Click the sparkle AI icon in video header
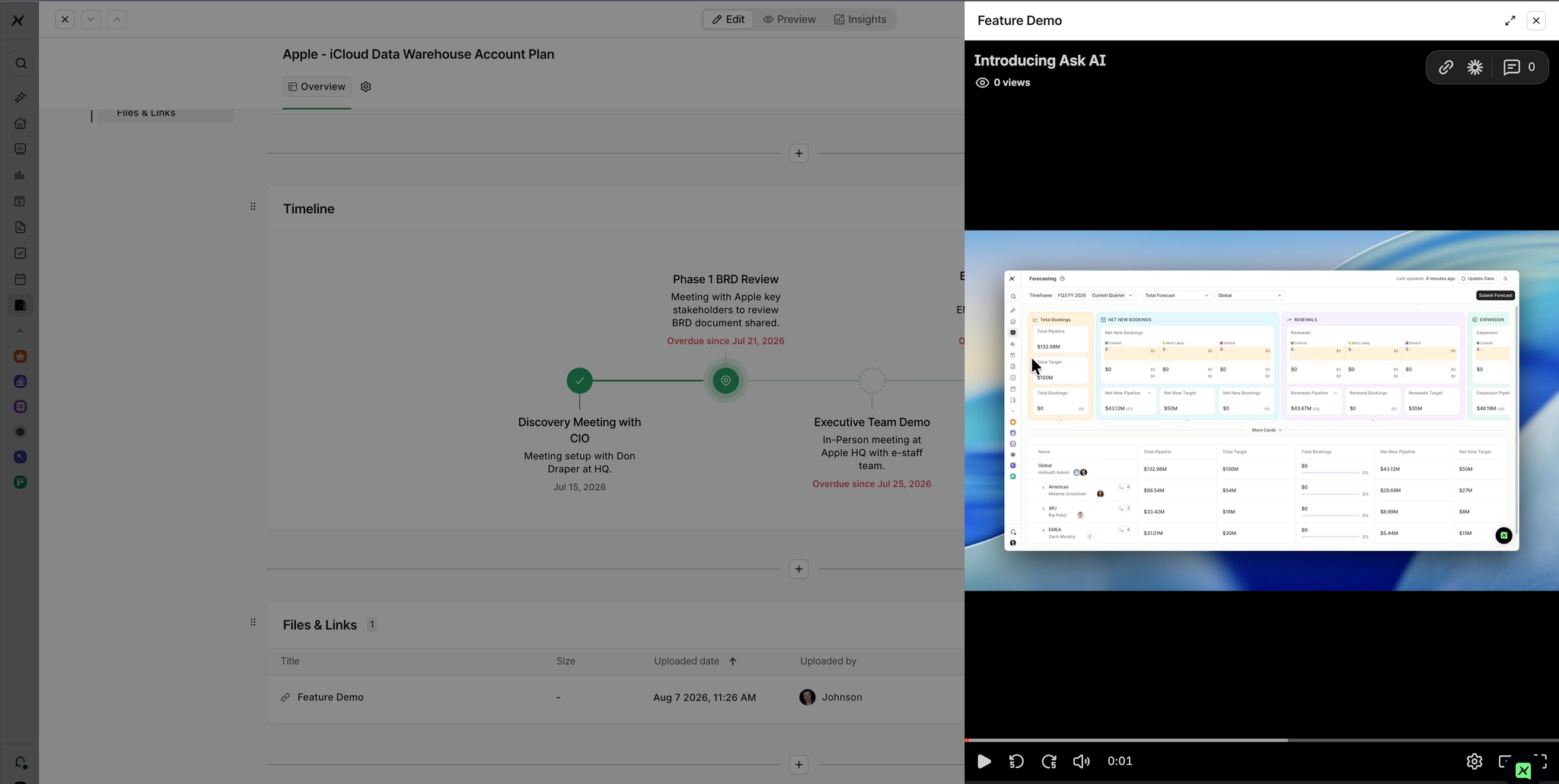This screenshot has width=1559, height=784. pos(1475,68)
